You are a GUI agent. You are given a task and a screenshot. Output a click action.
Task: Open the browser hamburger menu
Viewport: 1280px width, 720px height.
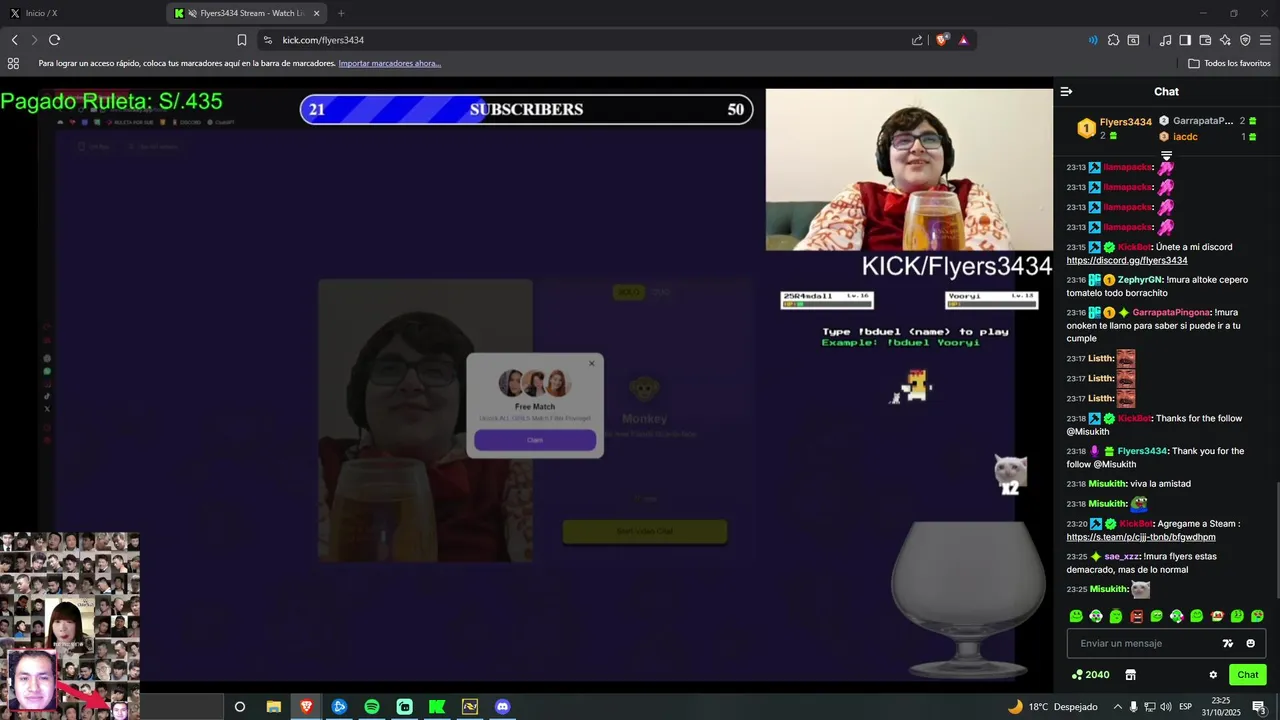pyautogui.click(x=1266, y=40)
